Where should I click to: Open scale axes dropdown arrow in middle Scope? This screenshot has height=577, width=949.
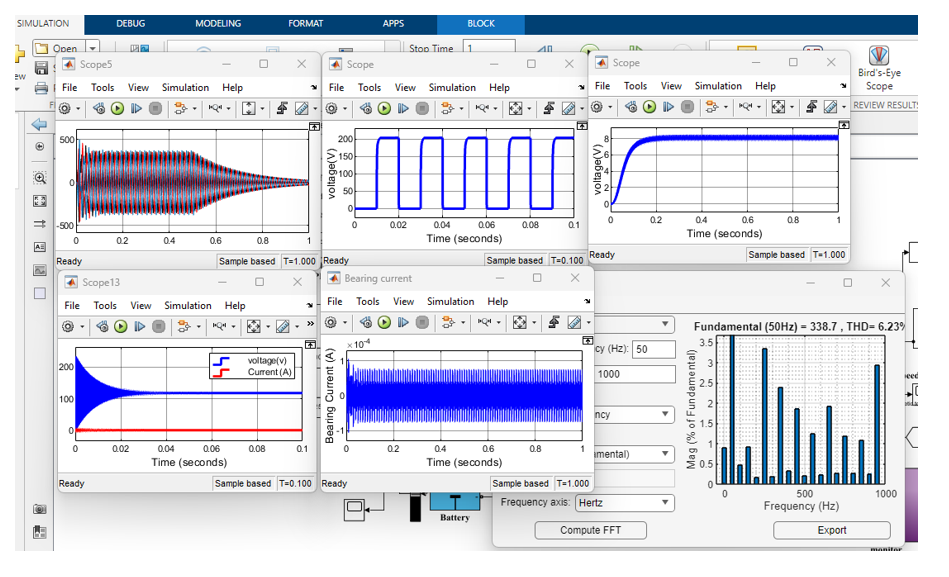coord(529,109)
